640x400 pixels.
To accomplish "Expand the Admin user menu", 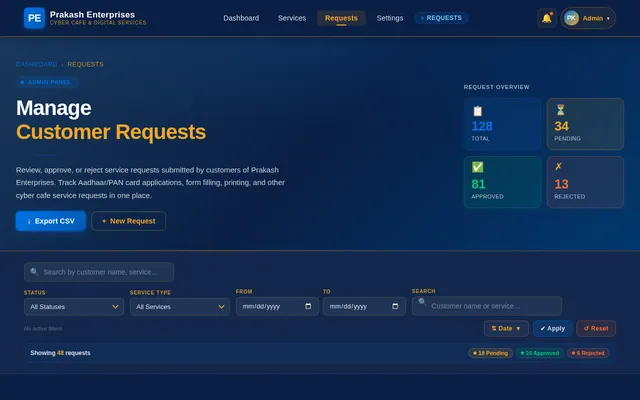I will click(588, 18).
